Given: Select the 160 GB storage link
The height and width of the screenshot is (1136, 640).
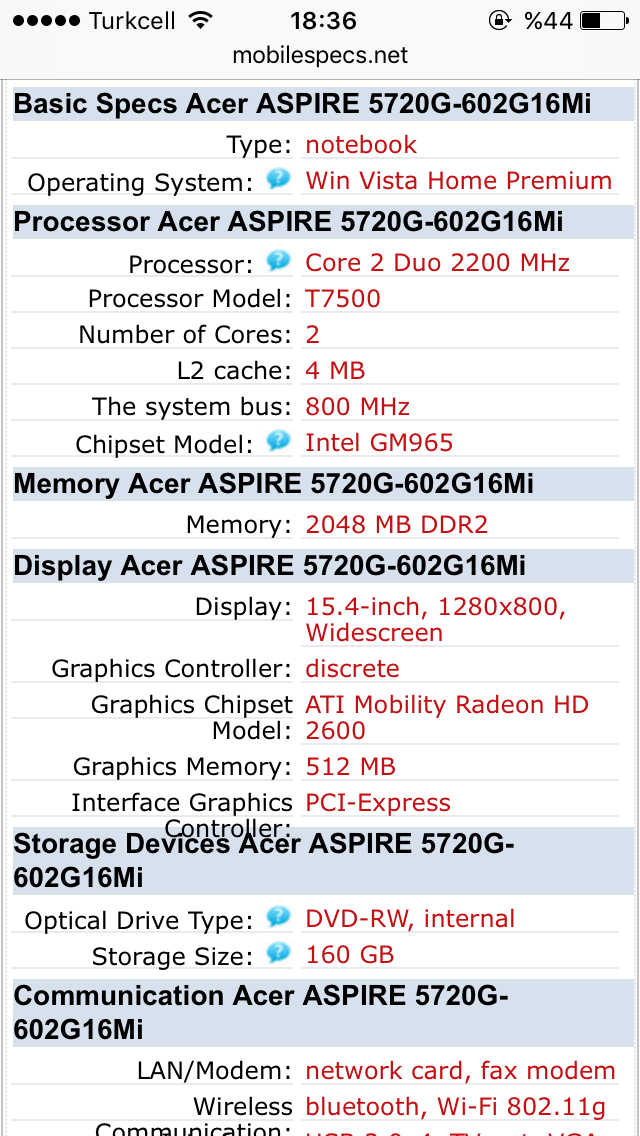Looking at the screenshot, I should tap(349, 954).
